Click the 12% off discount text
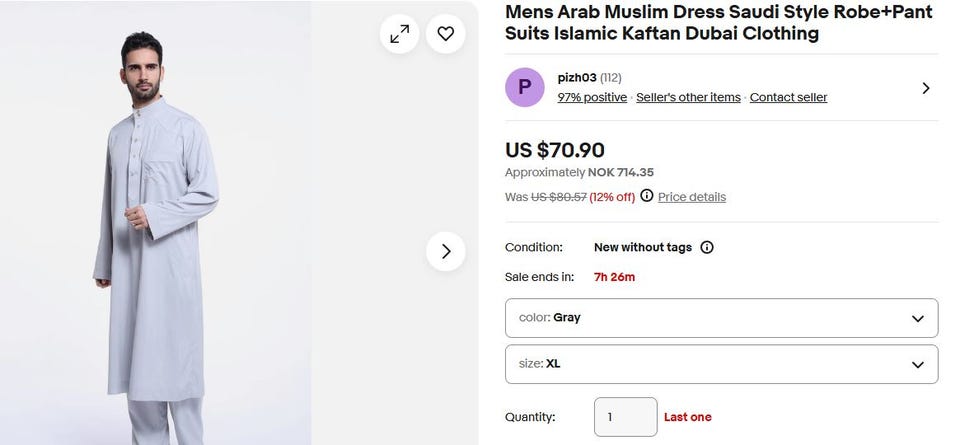960x445 pixels. point(612,197)
